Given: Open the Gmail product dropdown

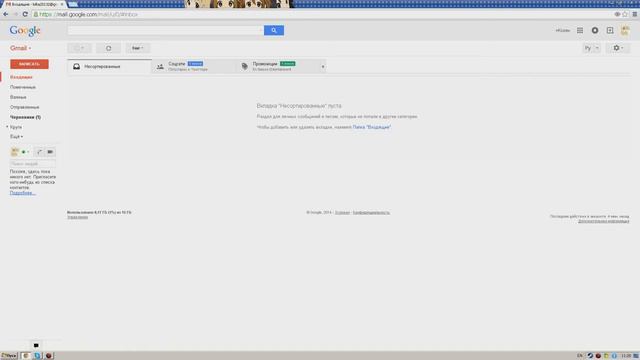Looking at the screenshot, I should click(20, 48).
